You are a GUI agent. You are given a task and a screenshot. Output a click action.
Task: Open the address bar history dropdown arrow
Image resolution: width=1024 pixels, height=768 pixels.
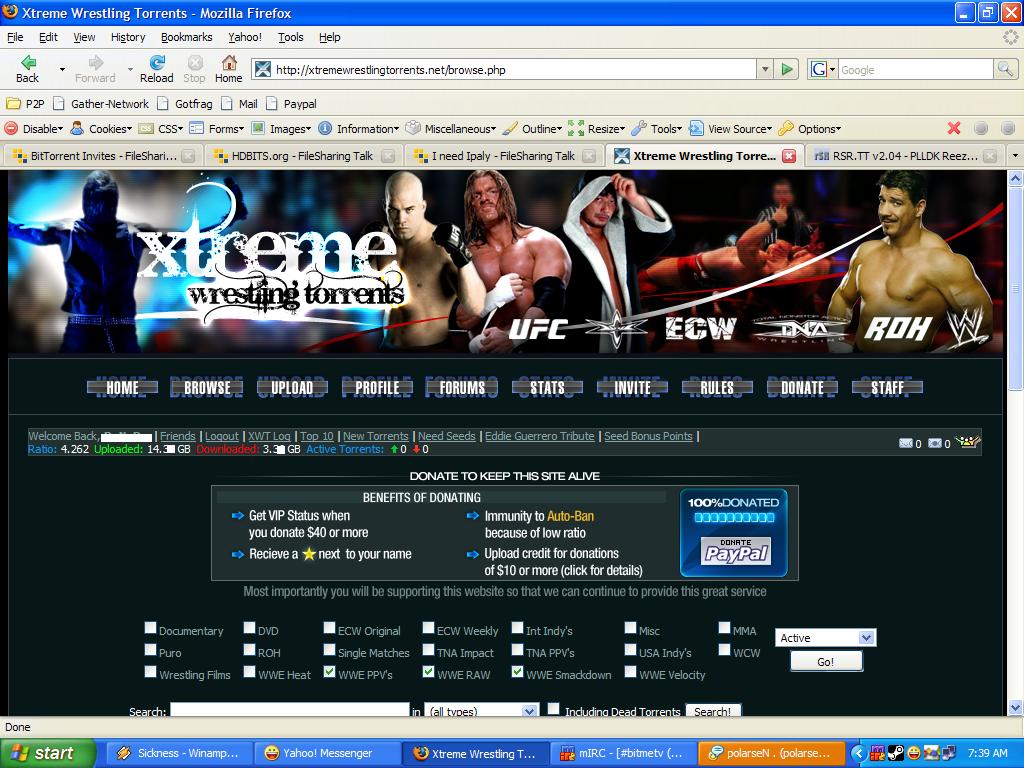(x=765, y=69)
